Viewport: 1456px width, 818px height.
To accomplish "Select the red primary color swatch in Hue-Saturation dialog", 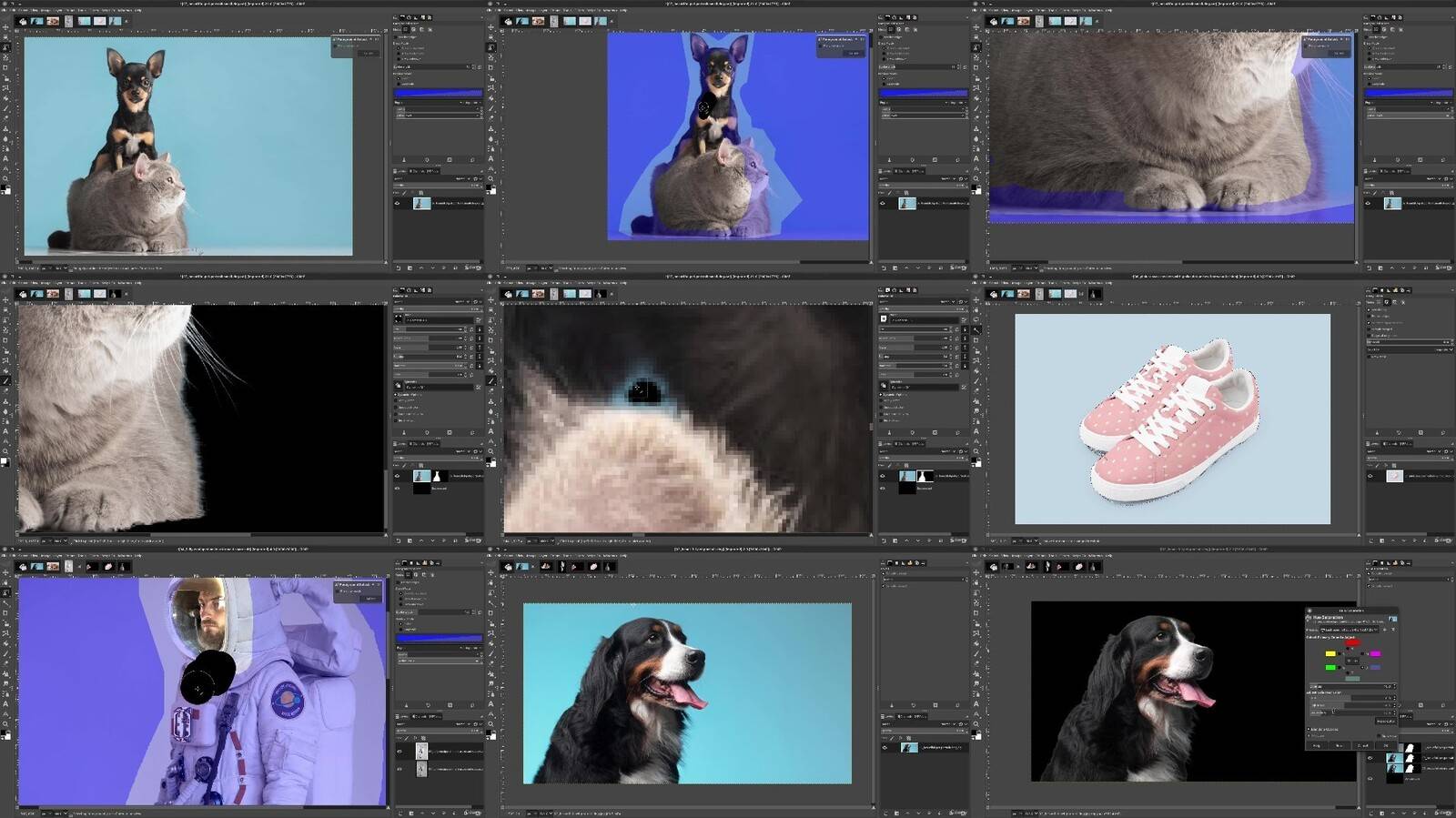I will point(1352,642).
